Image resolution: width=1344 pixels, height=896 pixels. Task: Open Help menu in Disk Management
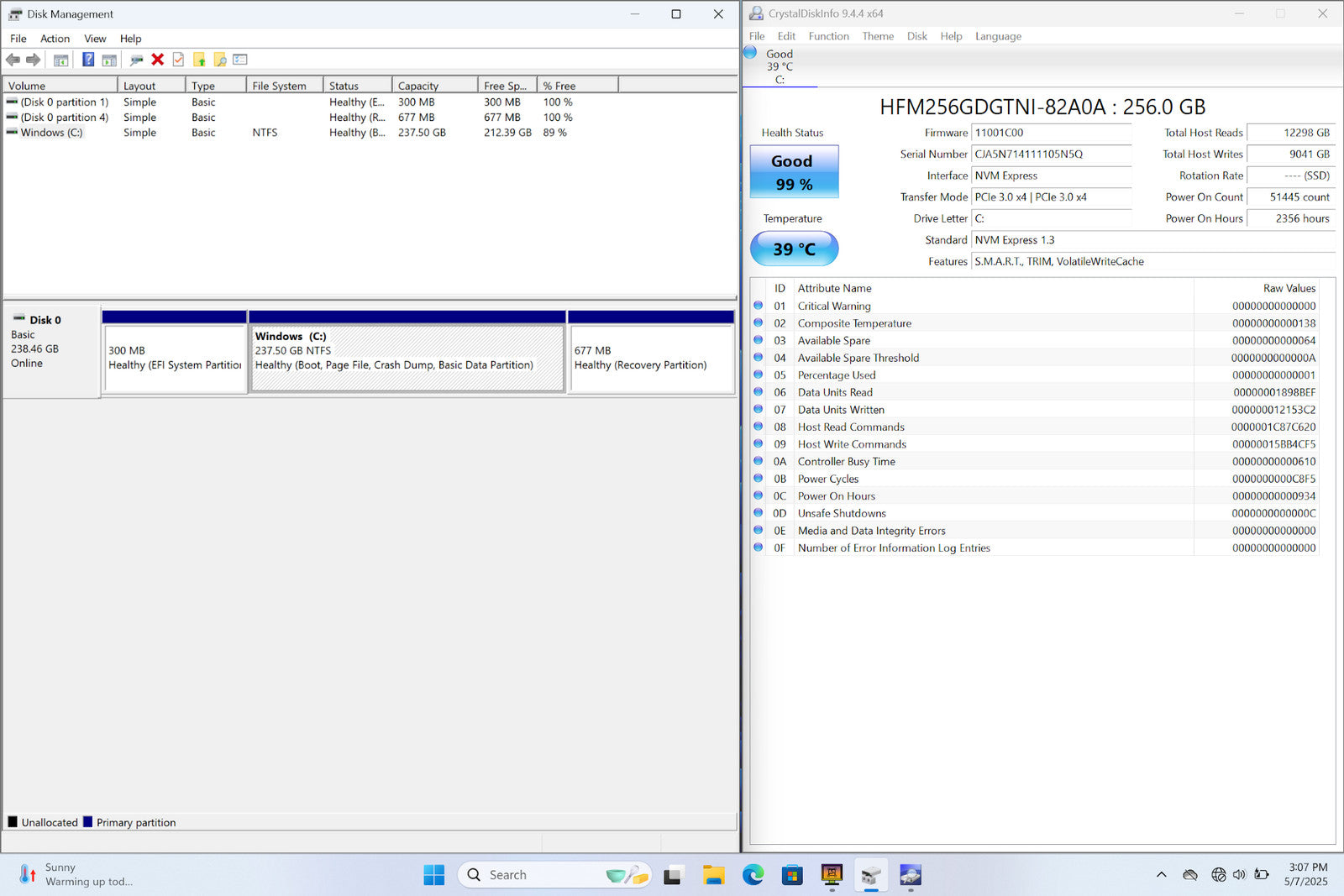tap(130, 39)
